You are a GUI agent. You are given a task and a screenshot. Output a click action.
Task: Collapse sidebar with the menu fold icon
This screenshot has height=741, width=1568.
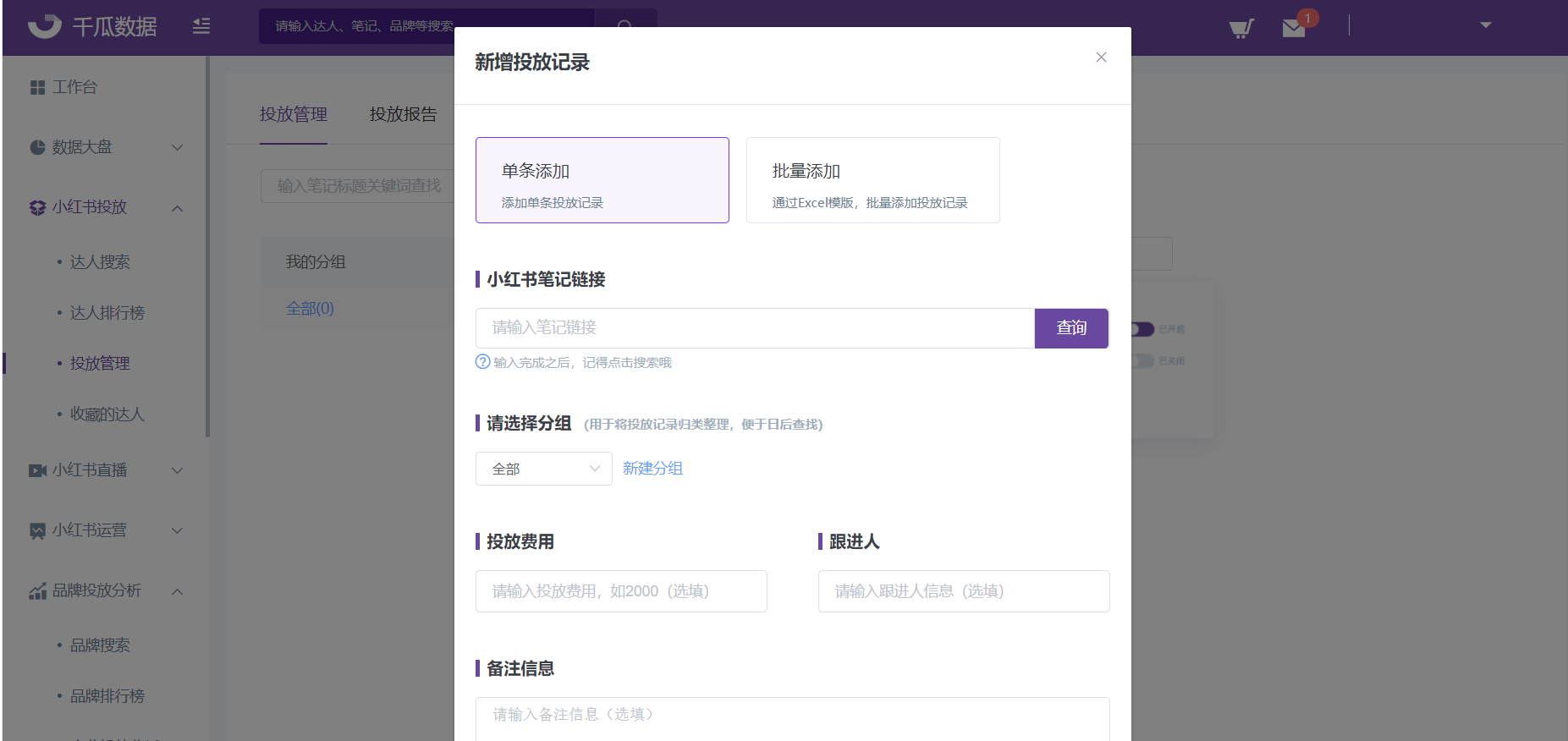201,26
